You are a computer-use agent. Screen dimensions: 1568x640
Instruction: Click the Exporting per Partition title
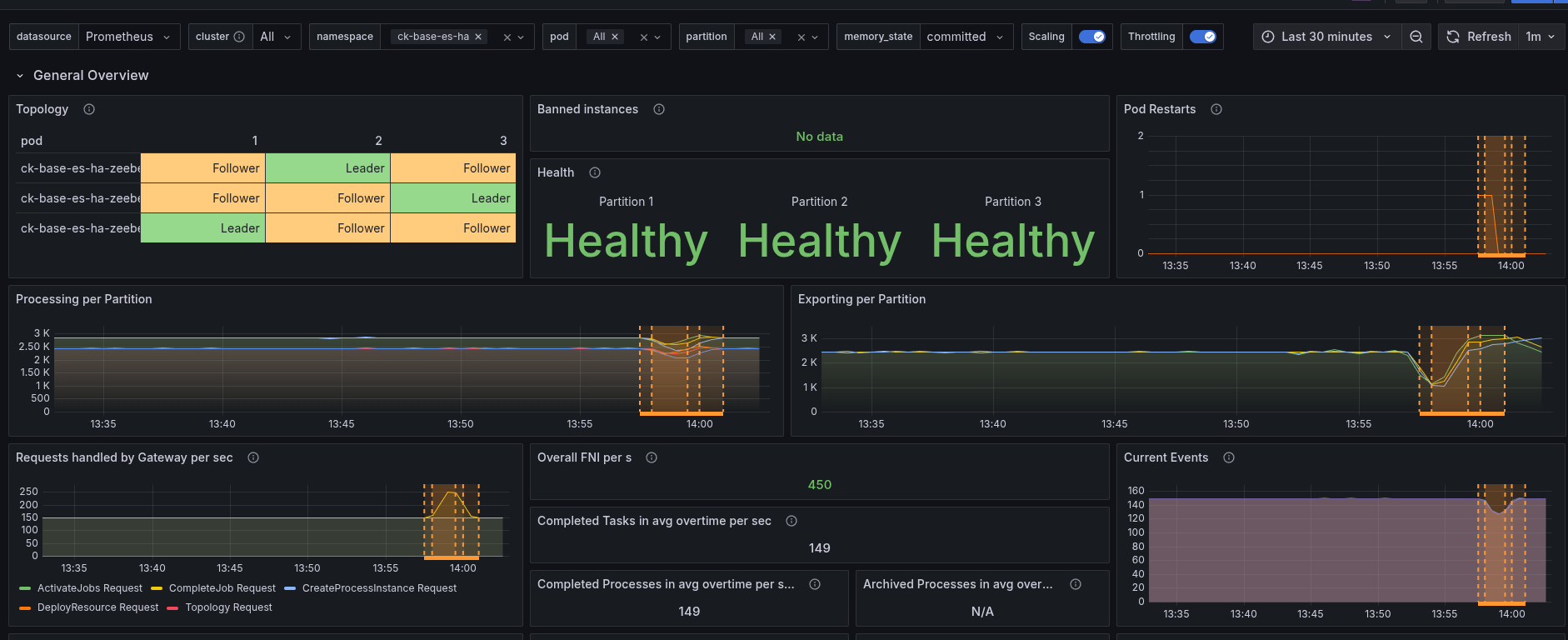pyautogui.click(x=861, y=299)
